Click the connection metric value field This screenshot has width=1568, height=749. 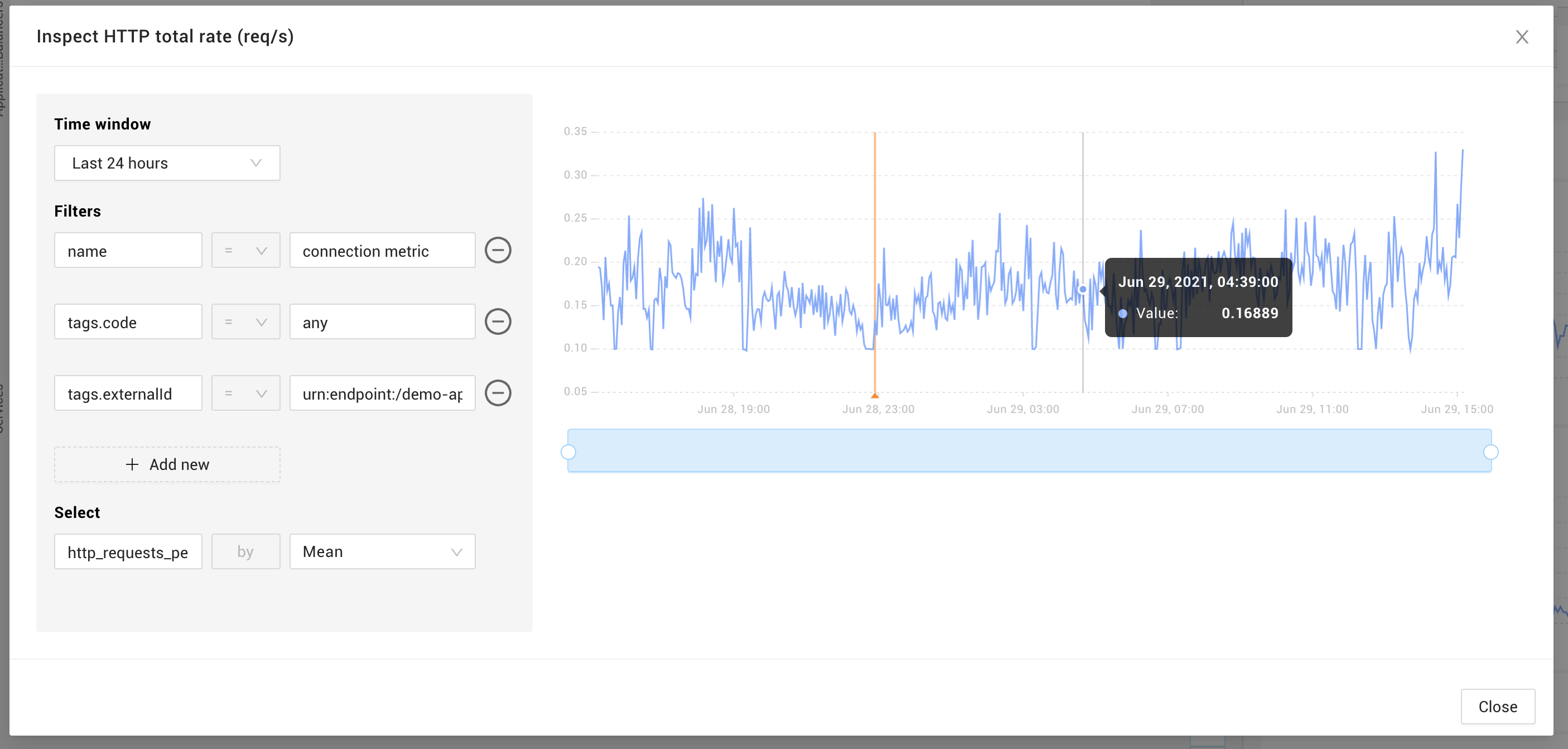coord(382,250)
